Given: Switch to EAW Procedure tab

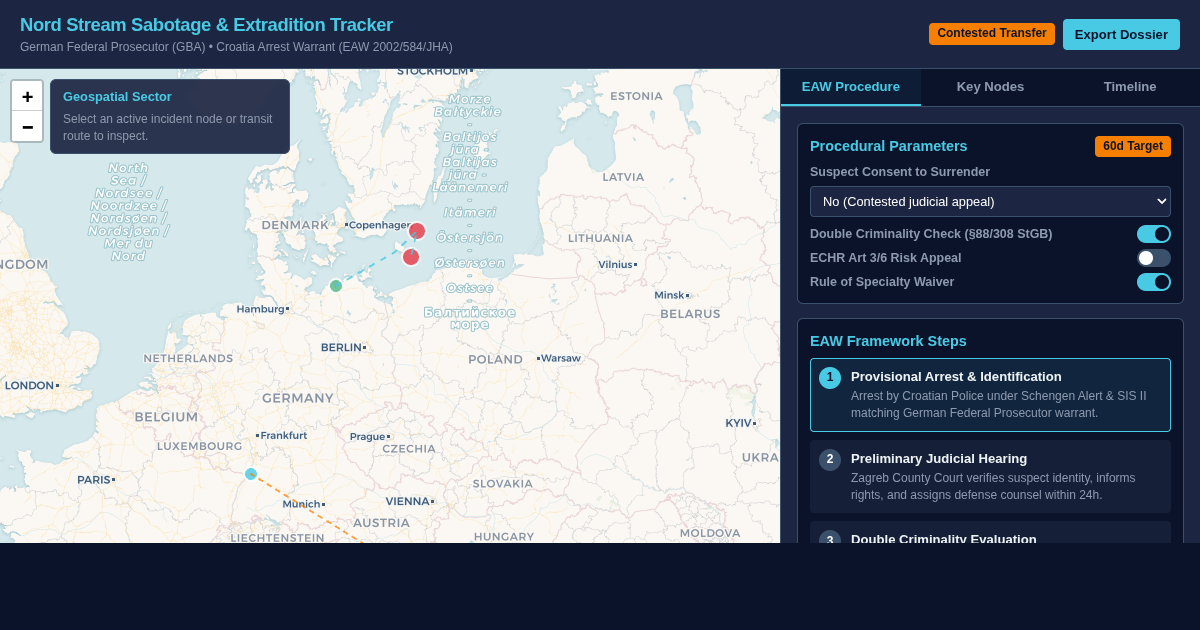Looking at the screenshot, I should click(x=851, y=87).
